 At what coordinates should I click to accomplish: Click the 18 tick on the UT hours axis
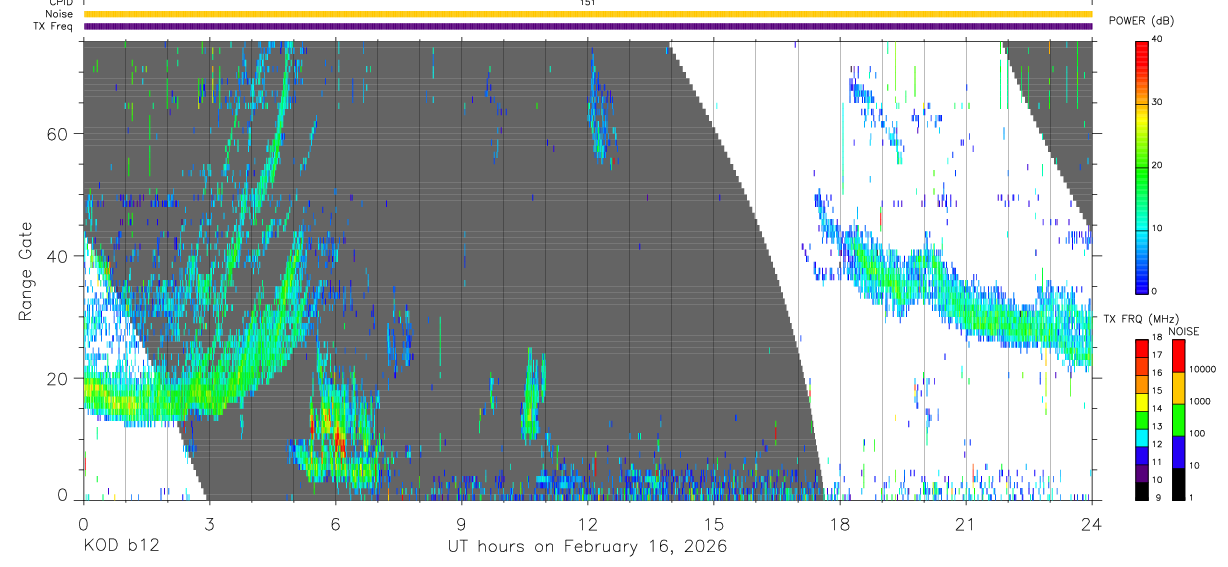tap(840, 523)
